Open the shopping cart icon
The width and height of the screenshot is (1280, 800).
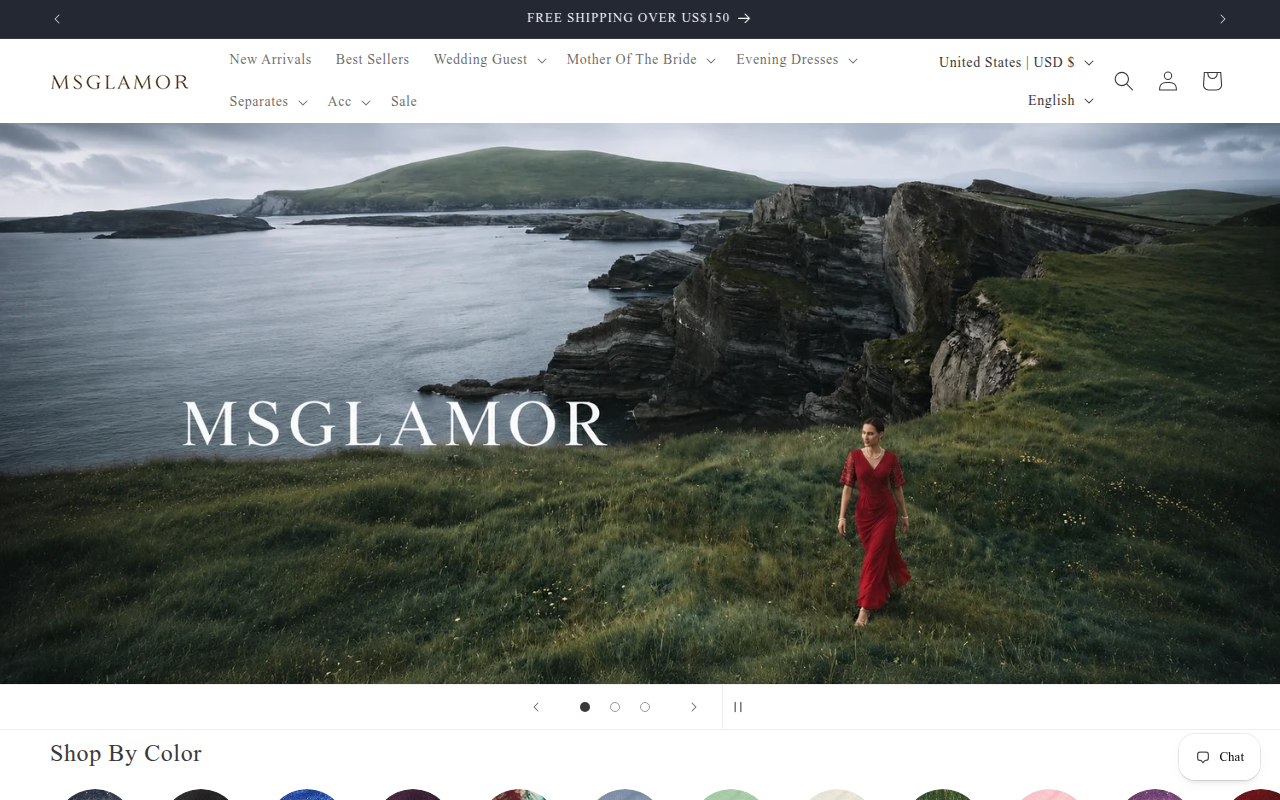1212,81
